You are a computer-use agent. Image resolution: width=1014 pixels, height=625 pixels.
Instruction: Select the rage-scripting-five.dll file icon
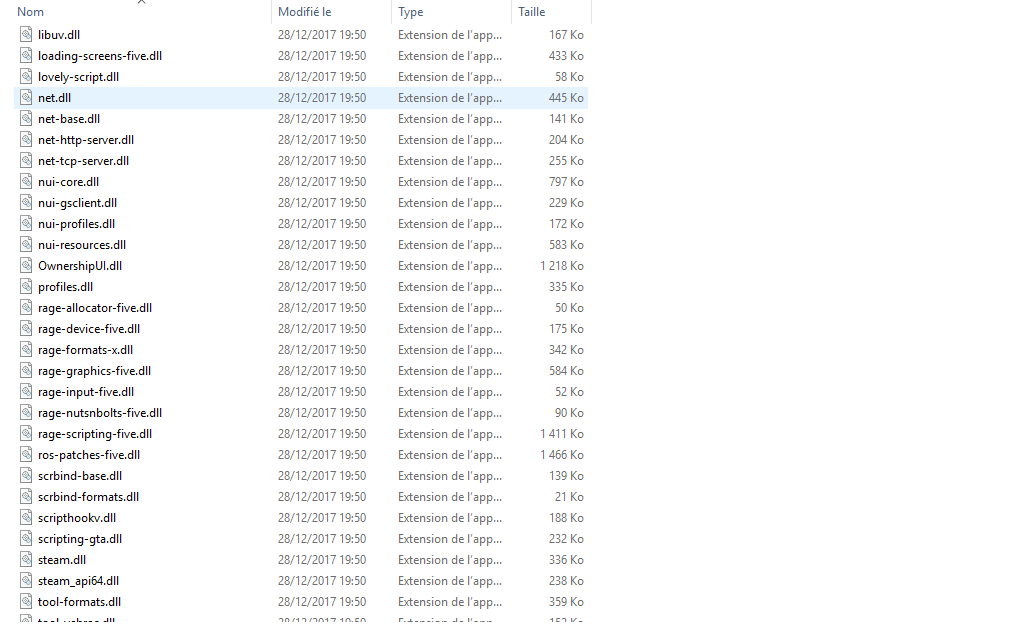26,434
